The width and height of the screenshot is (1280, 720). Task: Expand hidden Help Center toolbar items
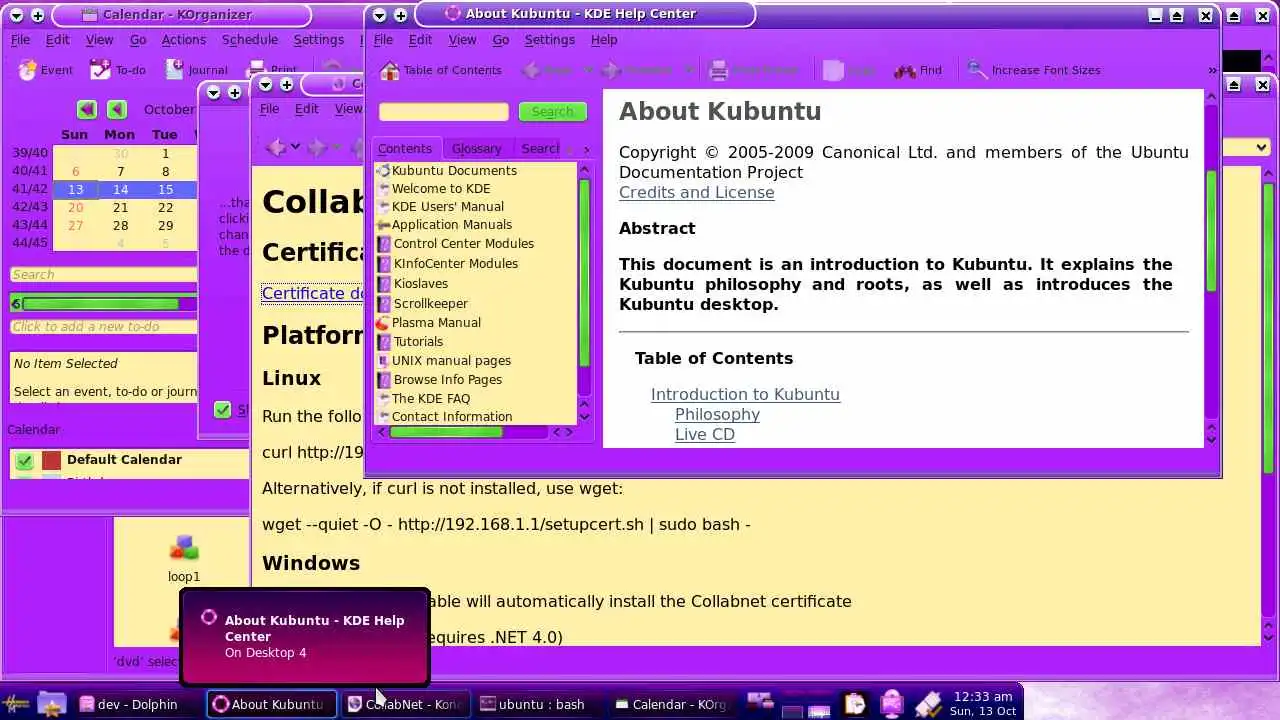(1212, 70)
